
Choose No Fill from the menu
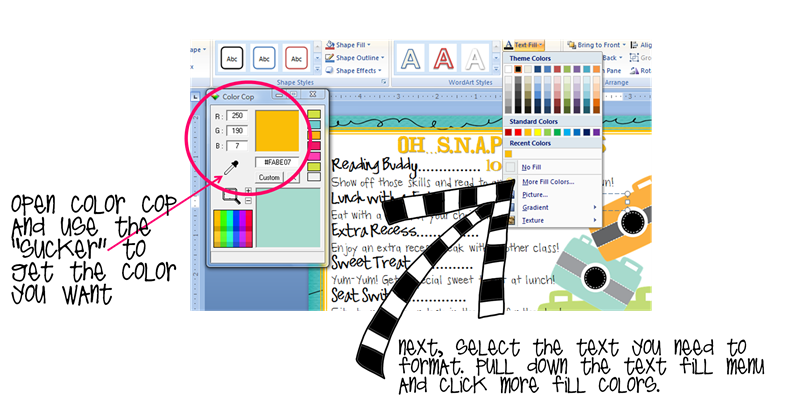(552, 167)
